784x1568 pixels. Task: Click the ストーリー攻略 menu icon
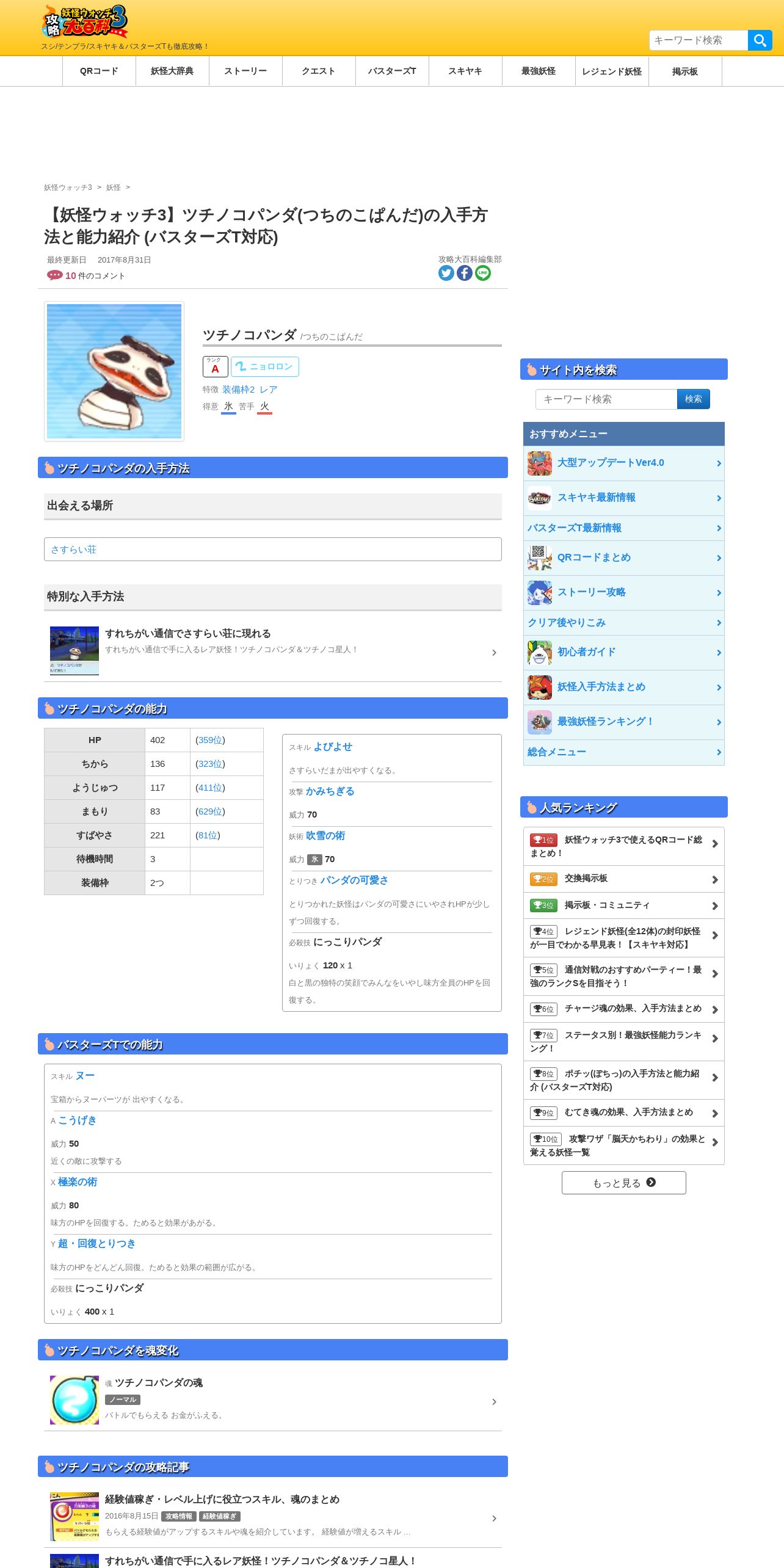tap(540, 593)
